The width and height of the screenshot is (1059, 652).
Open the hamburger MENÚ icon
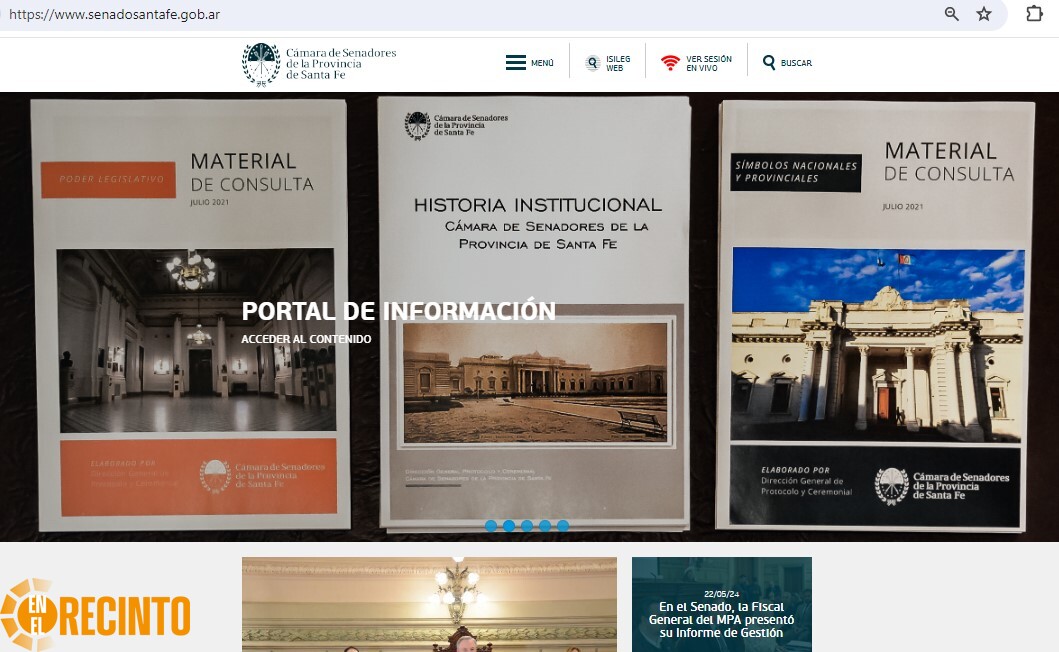tap(515, 63)
